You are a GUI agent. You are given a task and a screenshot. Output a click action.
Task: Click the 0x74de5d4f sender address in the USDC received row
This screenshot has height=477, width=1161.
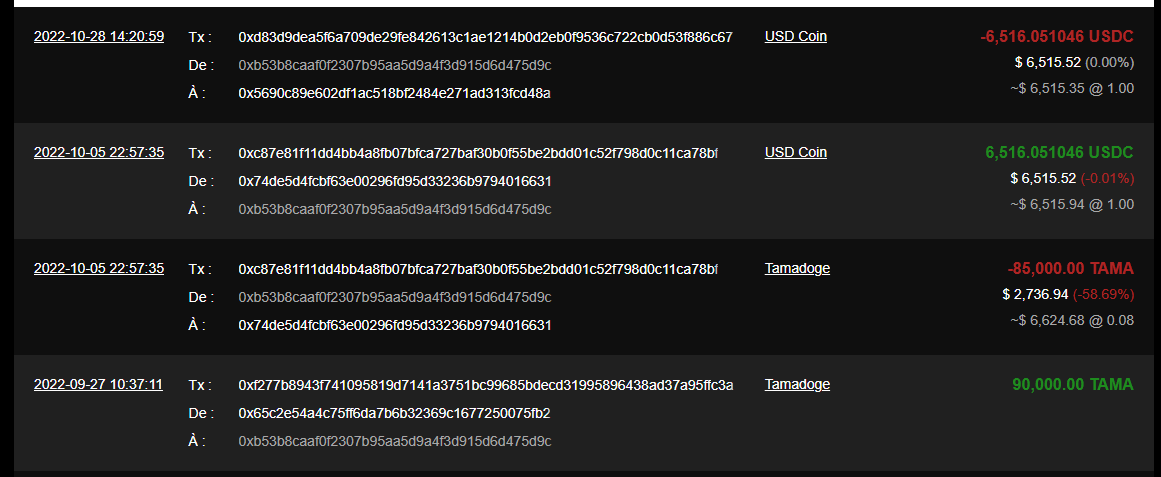(x=394, y=181)
